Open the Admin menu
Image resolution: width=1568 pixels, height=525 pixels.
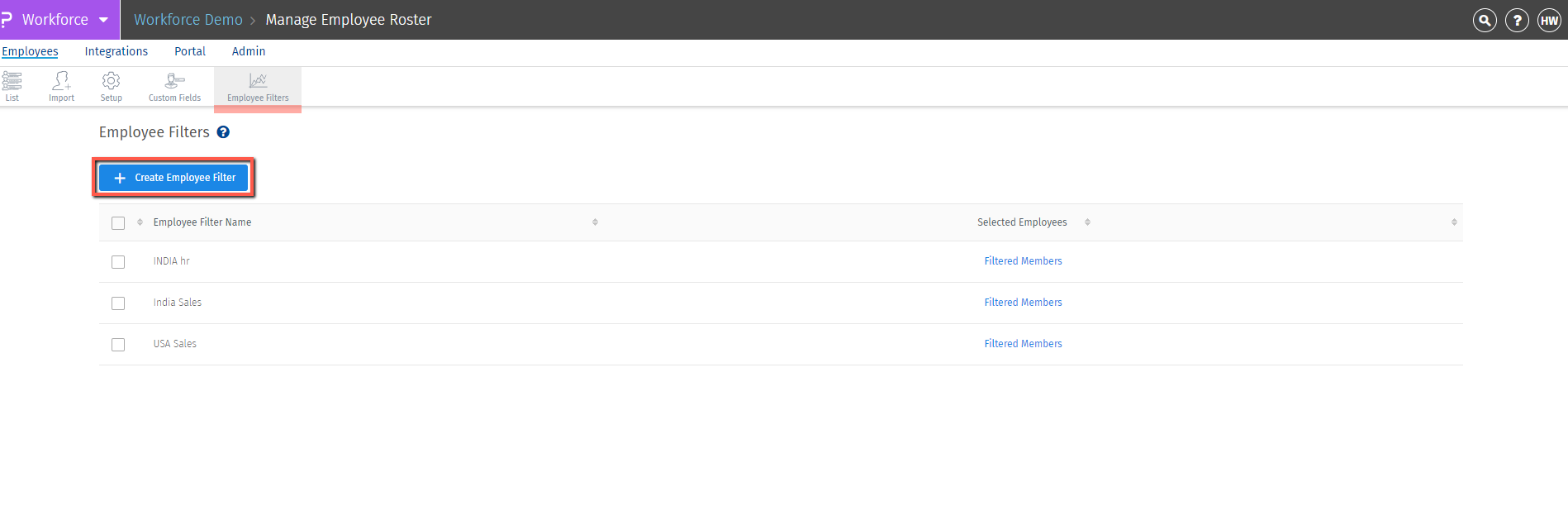pos(249,51)
